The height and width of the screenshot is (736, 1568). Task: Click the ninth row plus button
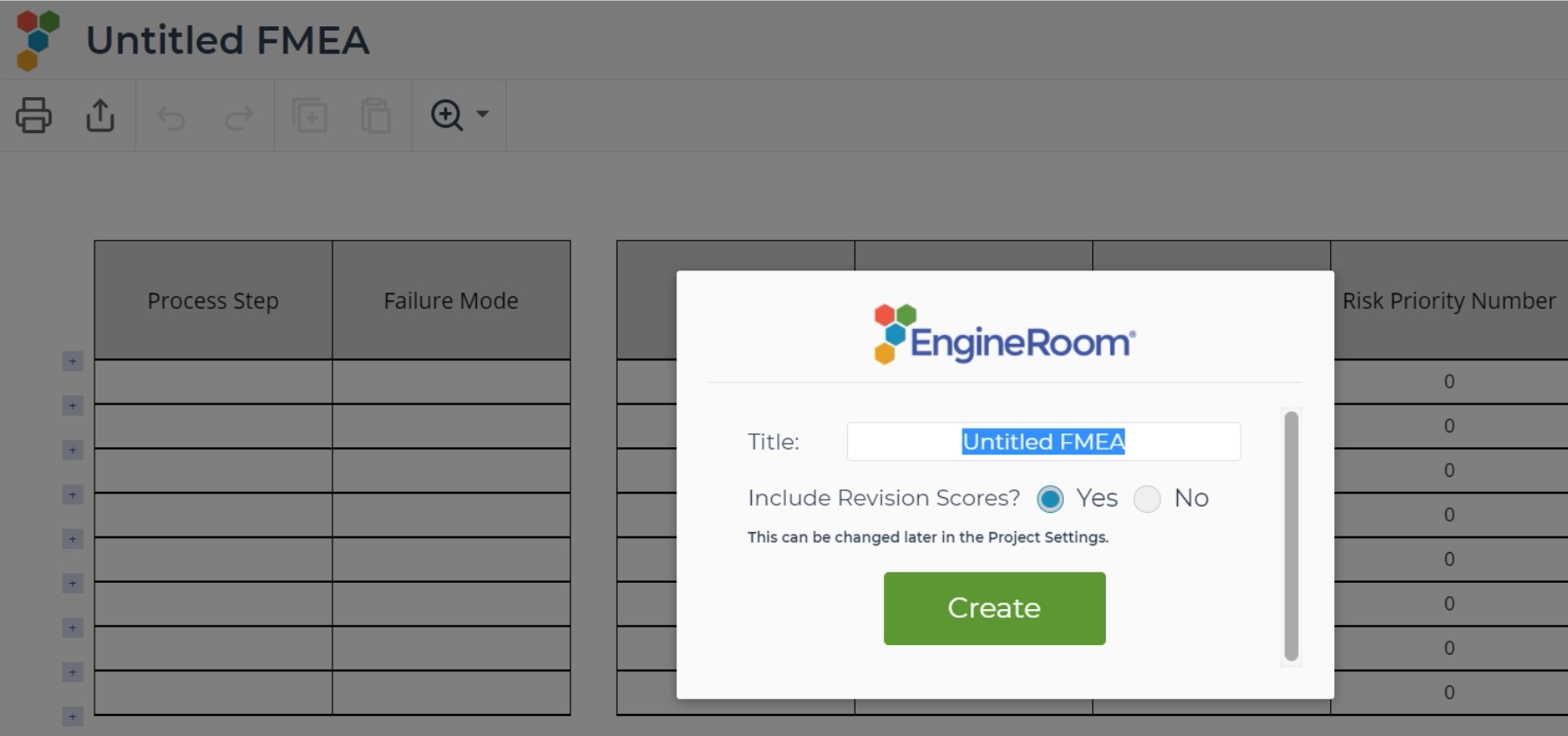(73, 718)
